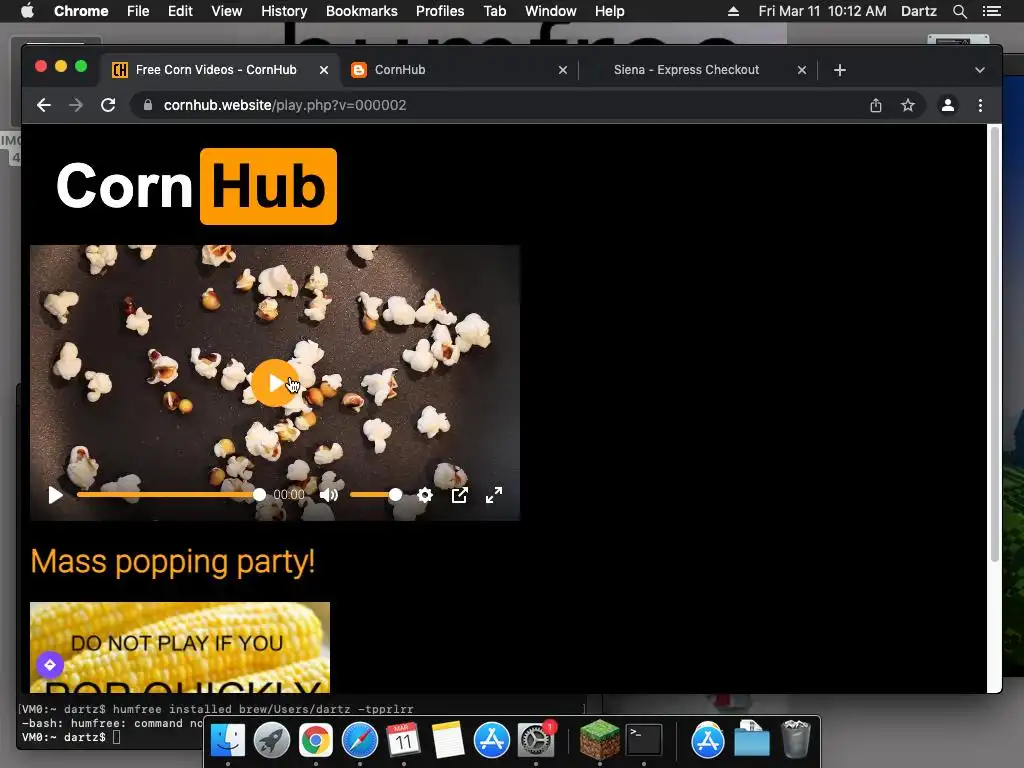Click the padlock site info icon
This screenshot has height=768, width=1024.
coord(148,105)
